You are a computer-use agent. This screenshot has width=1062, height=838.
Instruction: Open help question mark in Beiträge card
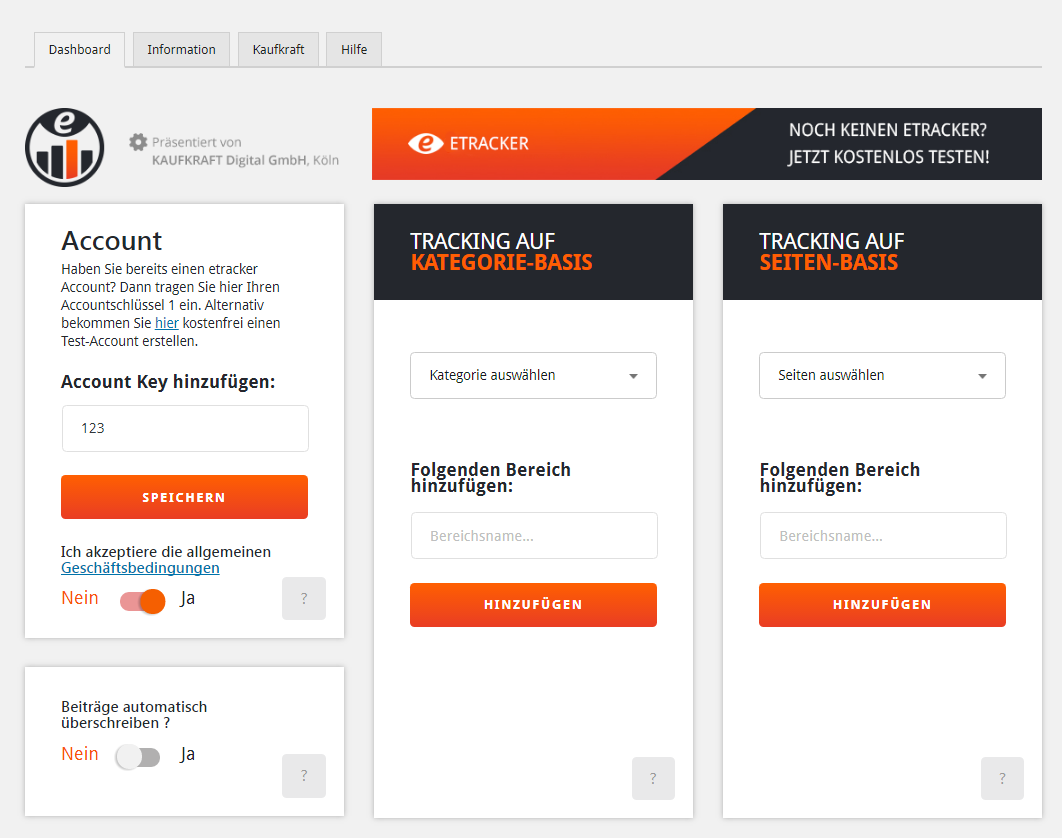coord(304,776)
